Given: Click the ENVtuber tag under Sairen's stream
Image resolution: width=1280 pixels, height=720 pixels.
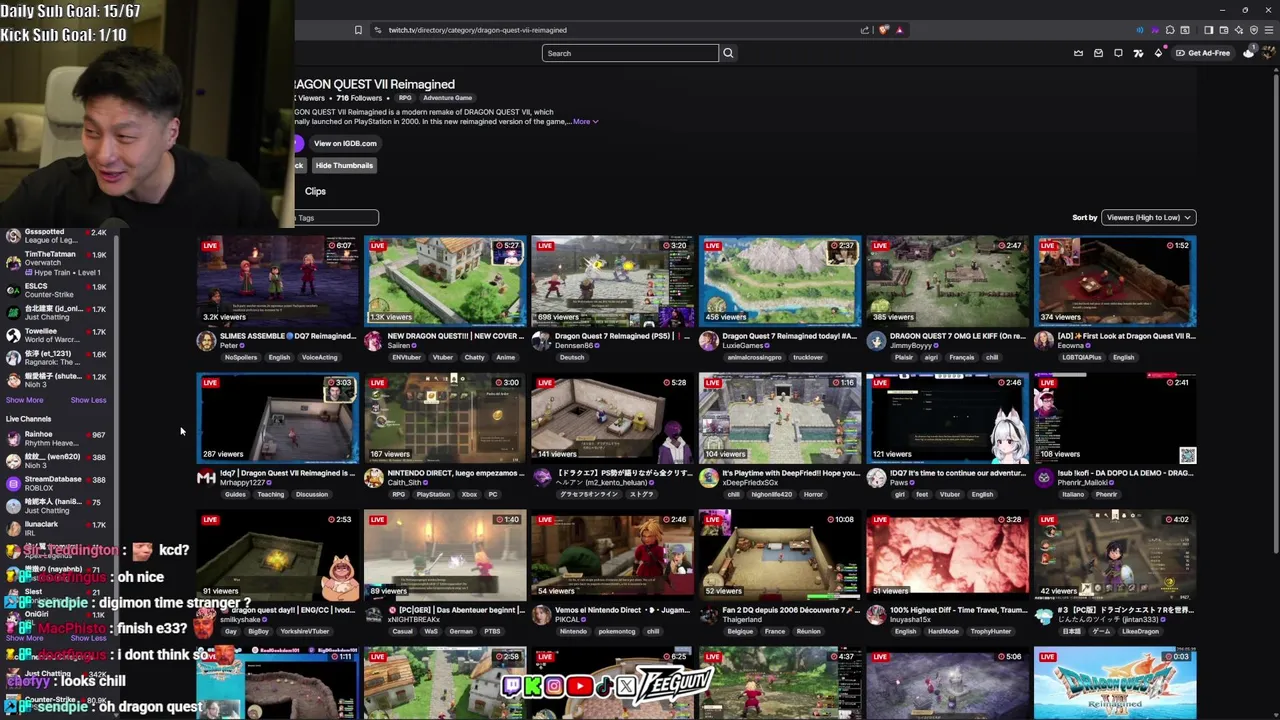Looking at the screenshot, I should [x=407, y=357].
